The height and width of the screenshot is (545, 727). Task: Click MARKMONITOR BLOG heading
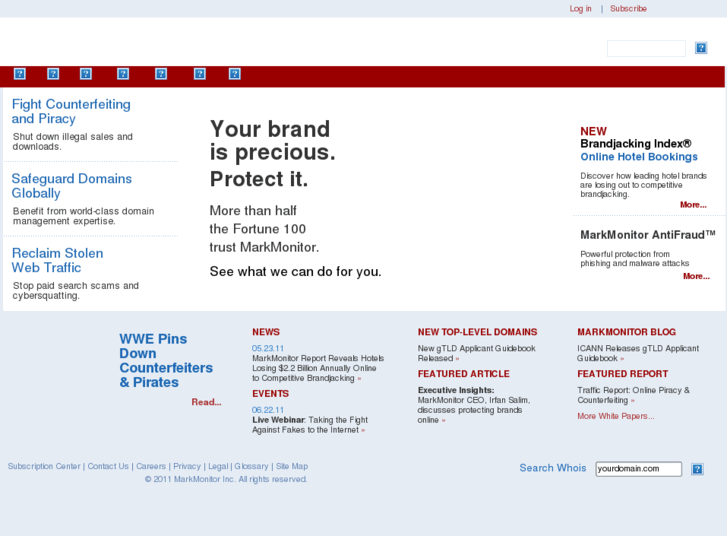tap(626, 332)
